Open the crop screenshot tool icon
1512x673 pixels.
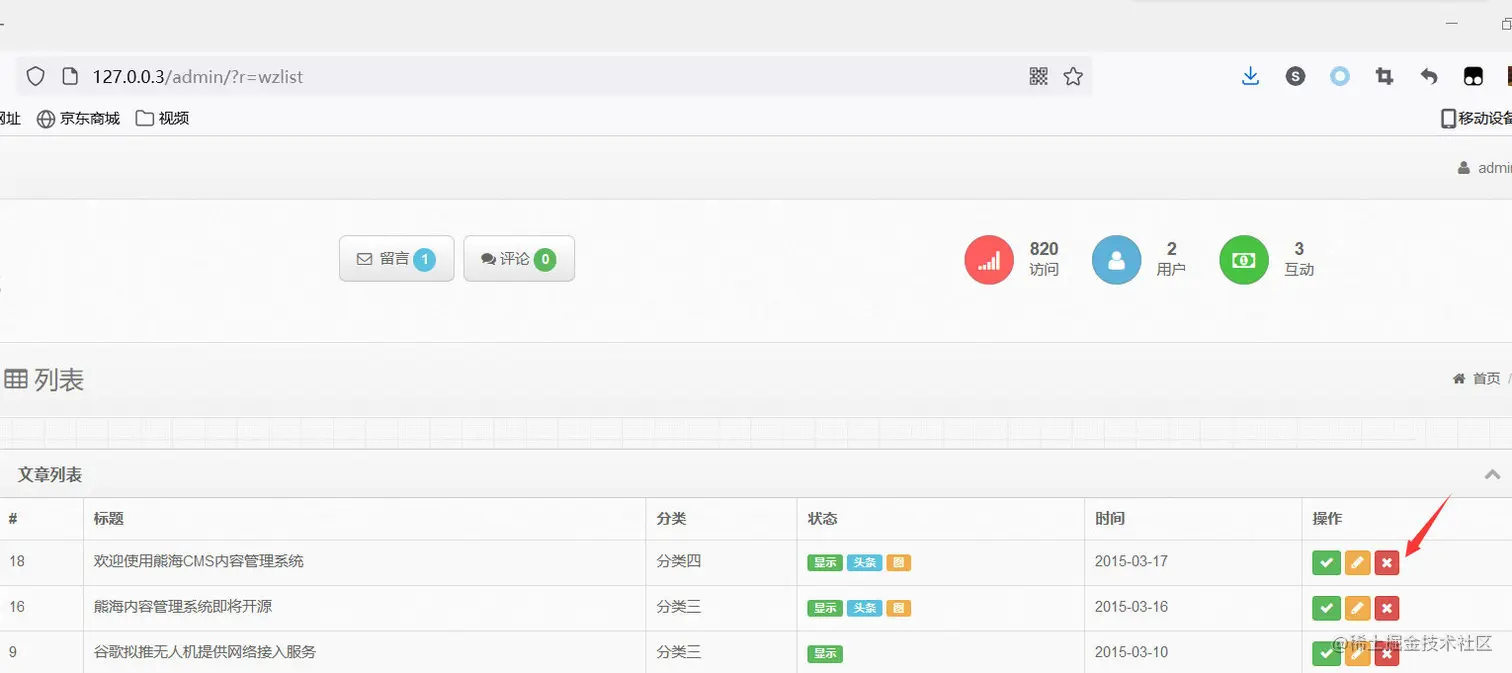(1385, 76)
